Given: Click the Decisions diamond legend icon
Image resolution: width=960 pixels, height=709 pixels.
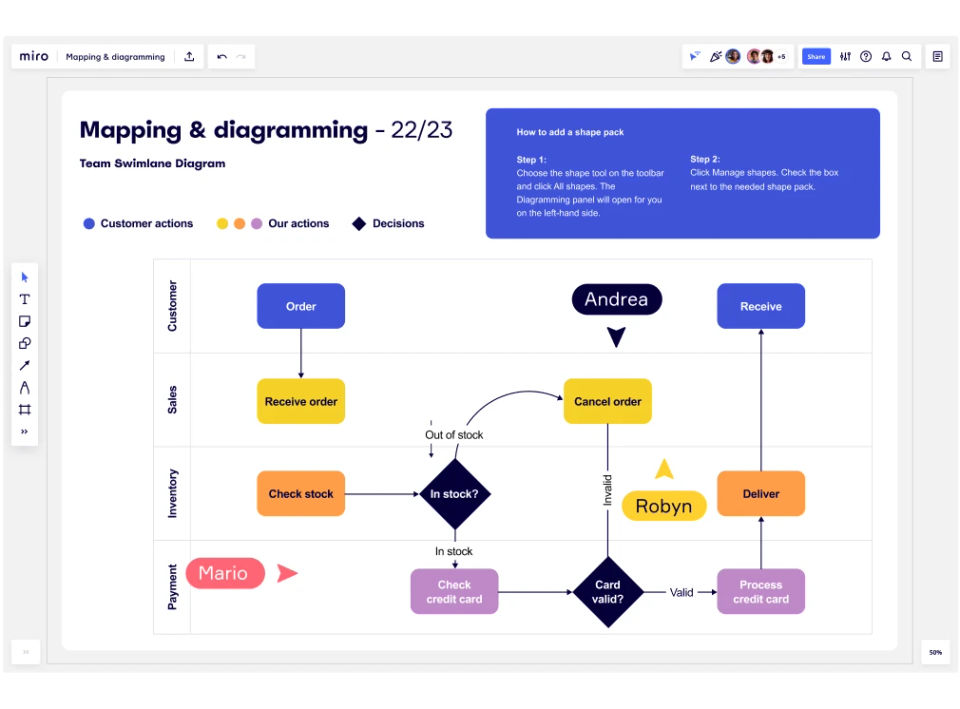Looking at the screenshot, I should tap(359, 223).
